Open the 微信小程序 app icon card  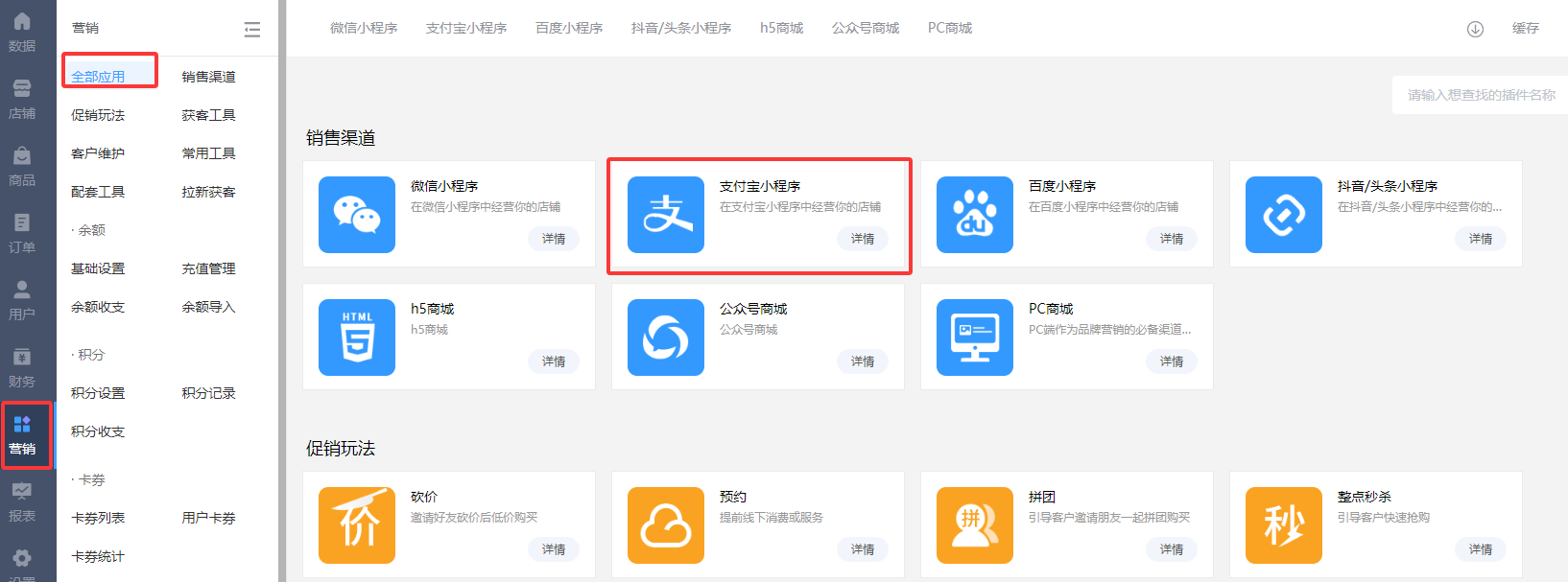click(x=357, y=215)
